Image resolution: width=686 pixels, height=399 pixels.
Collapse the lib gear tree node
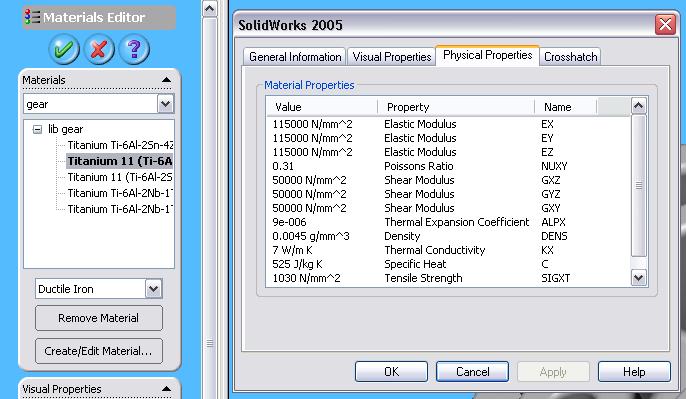click(38, 129)
